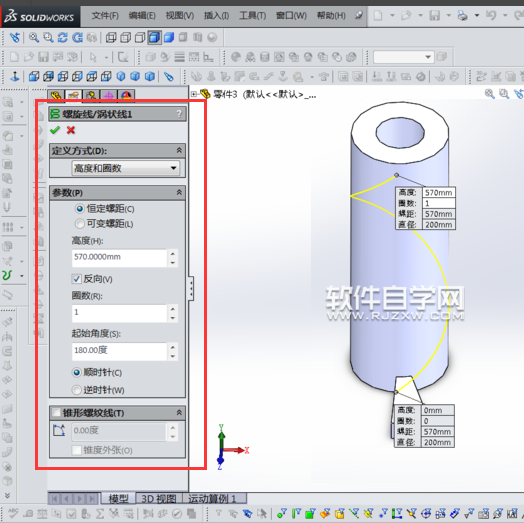Open the 文件(F) menu
The image size is (524, 523).
click(105, 16)
